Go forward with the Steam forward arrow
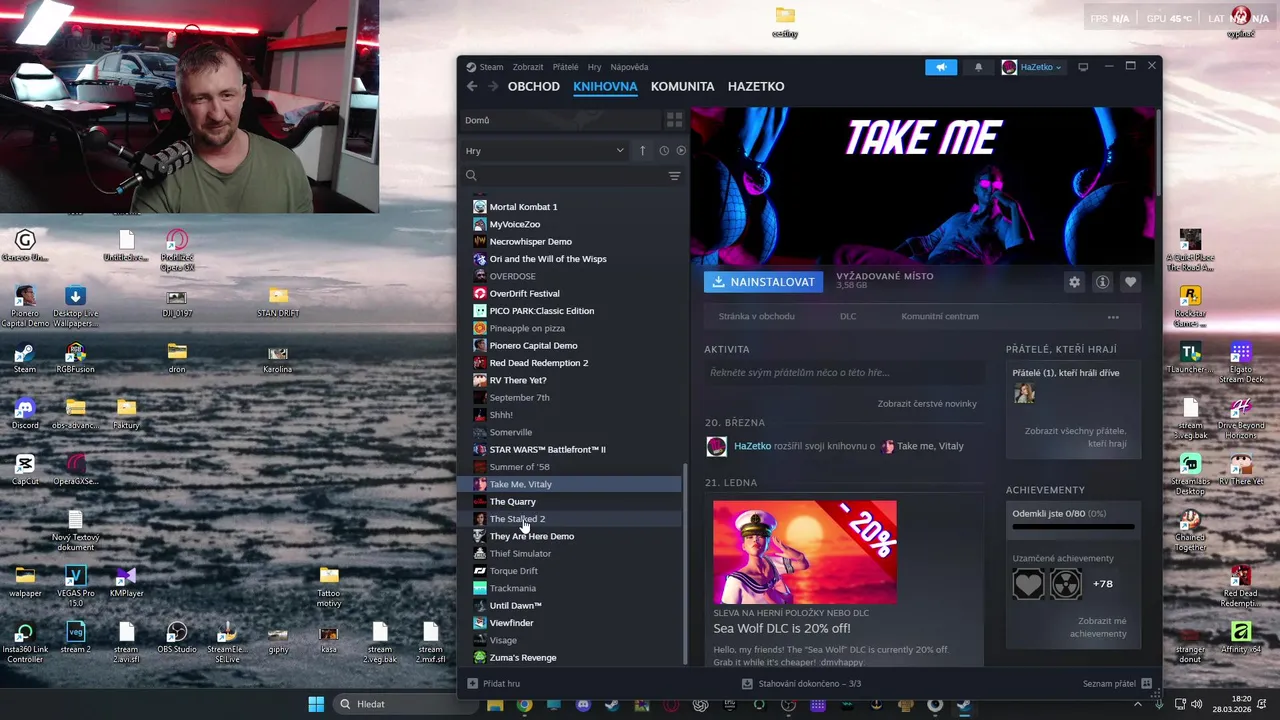 tap(493, 86)
